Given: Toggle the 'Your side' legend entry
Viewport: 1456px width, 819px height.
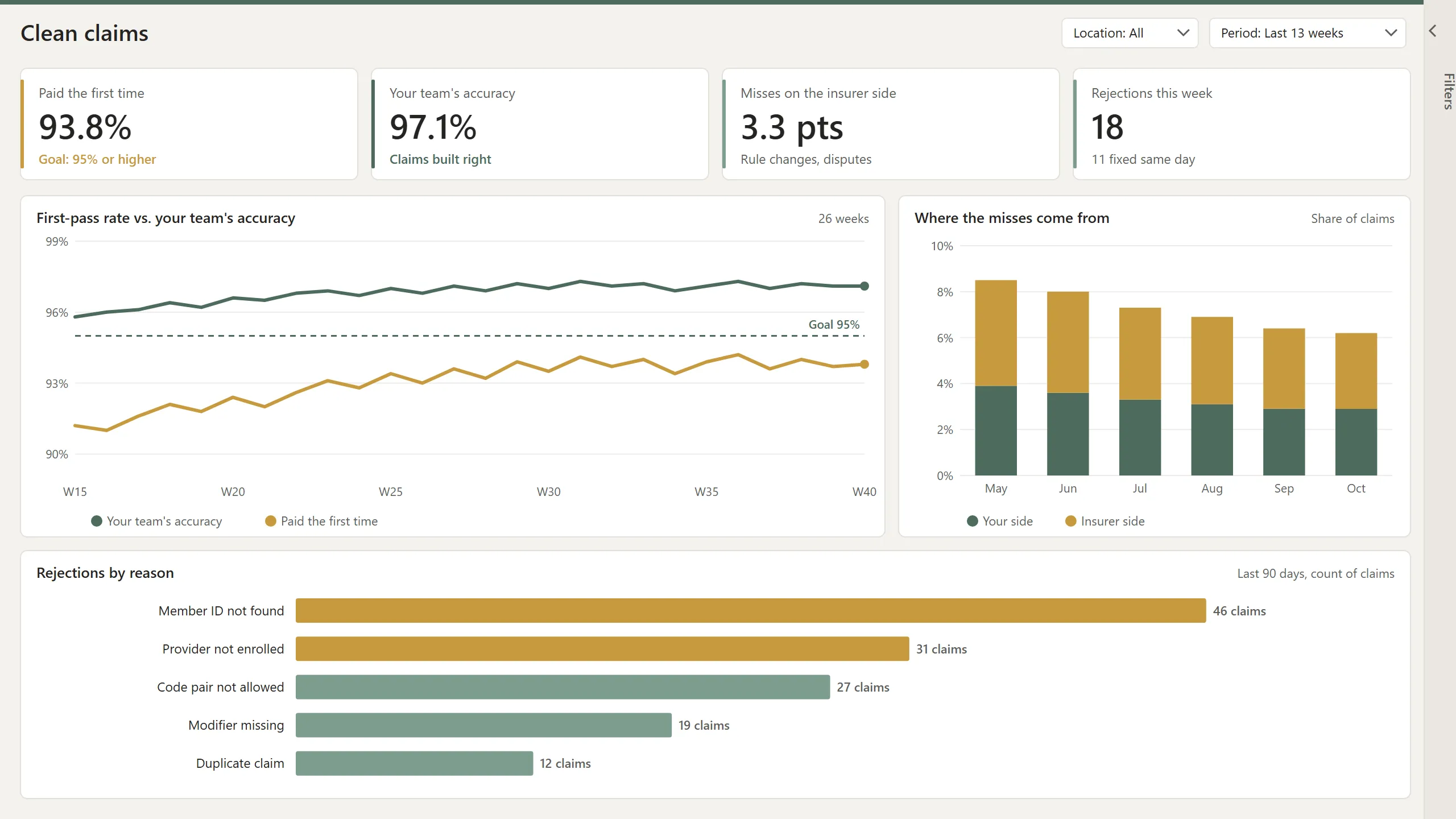Looking at the screenshot, I should click(x=1000, y=521).
